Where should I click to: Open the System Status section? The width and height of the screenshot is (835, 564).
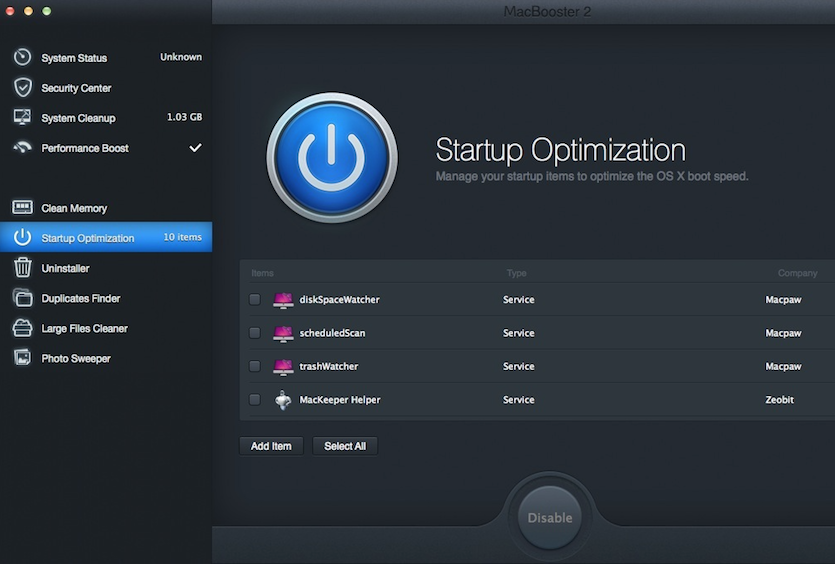tap(106, 58)
